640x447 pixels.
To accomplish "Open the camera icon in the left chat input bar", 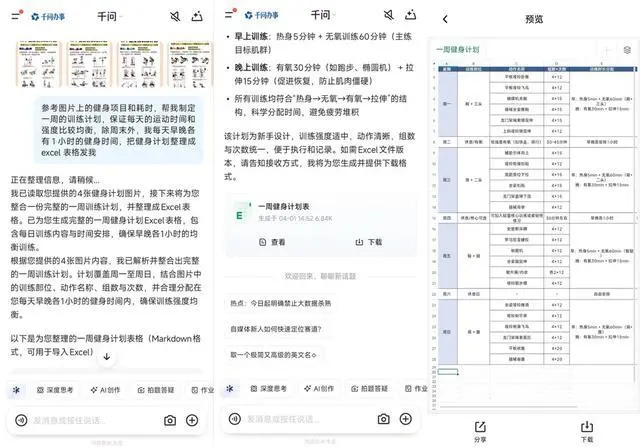I will coord(170,420).
